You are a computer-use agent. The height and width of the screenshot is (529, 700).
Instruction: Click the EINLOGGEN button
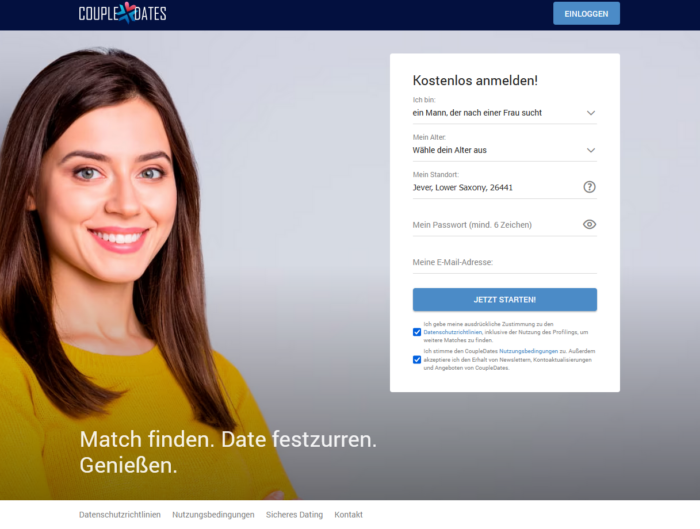(586, 13)
